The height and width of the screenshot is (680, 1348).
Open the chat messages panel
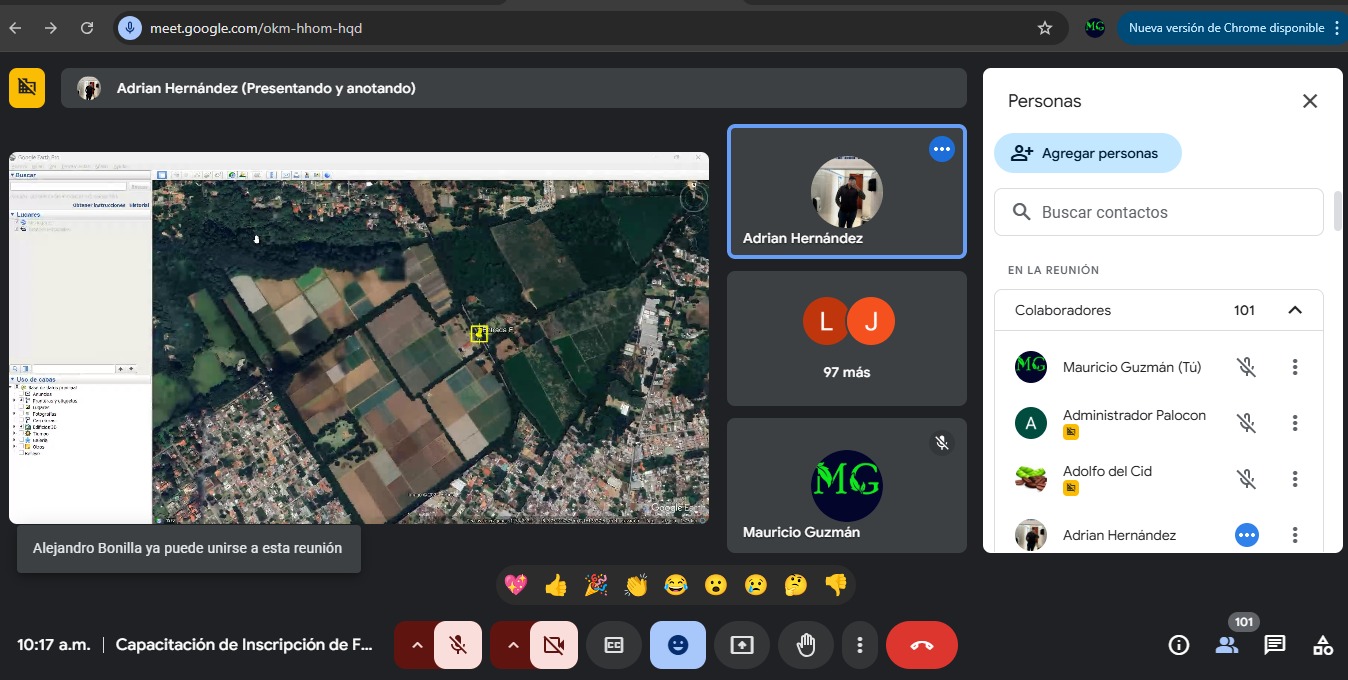(1274, 645)
